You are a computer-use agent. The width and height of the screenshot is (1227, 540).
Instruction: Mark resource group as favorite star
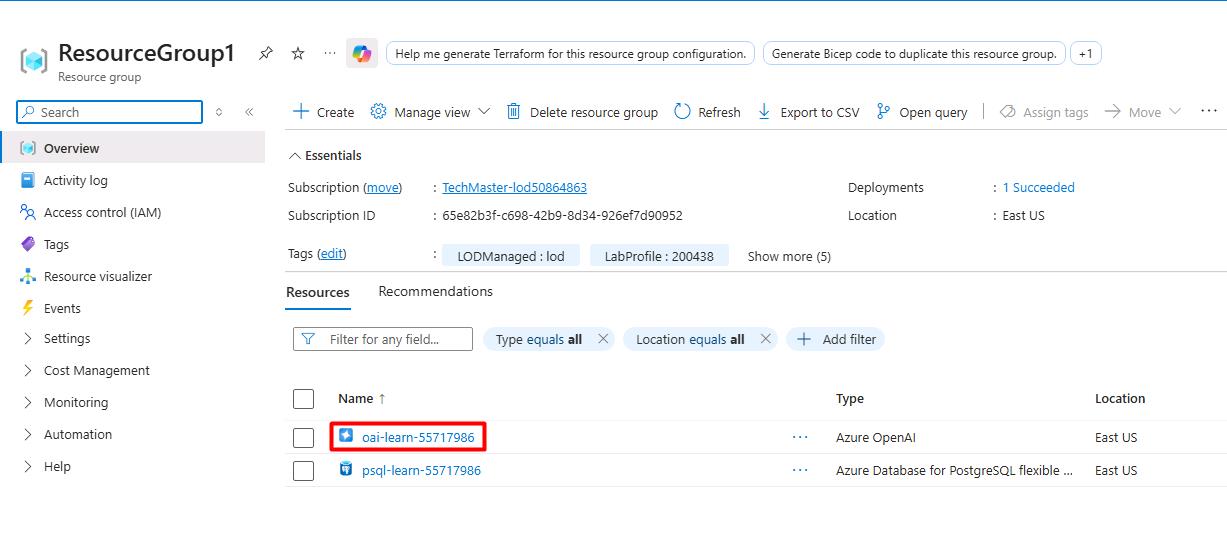[298, 54]
